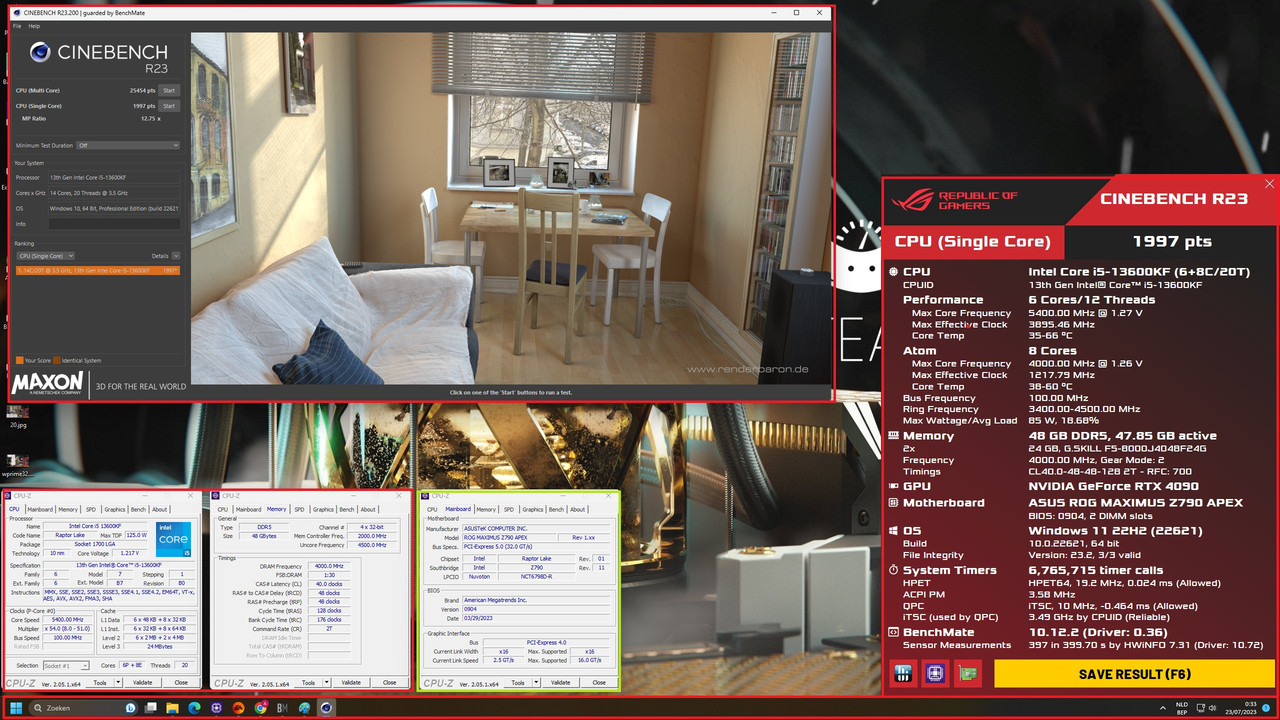1280x720 pixels.
Task: Close the BenchMate result panel
Action: point(1270,184)
